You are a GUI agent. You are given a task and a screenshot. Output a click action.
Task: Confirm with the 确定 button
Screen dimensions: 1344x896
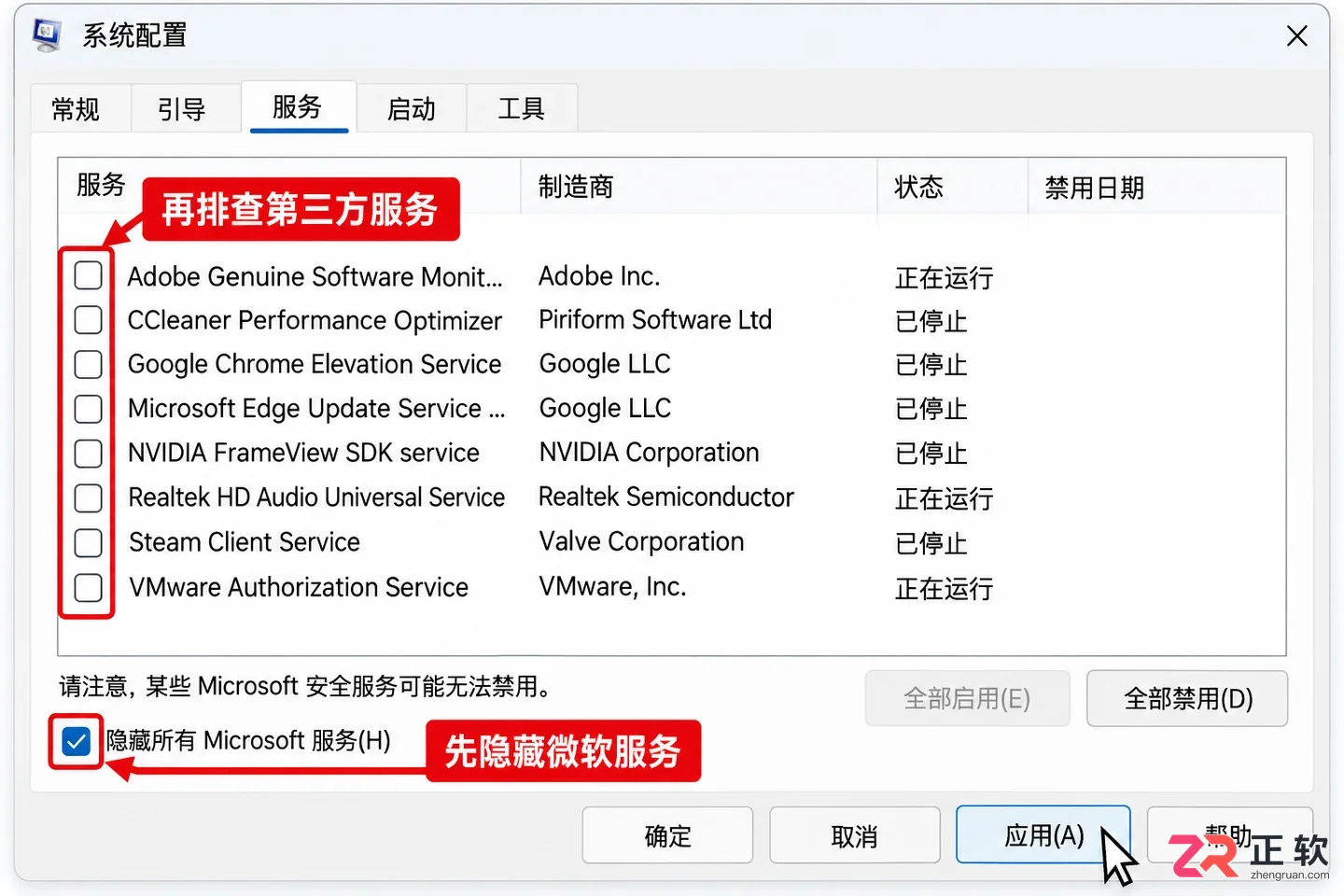coord(667,835)
